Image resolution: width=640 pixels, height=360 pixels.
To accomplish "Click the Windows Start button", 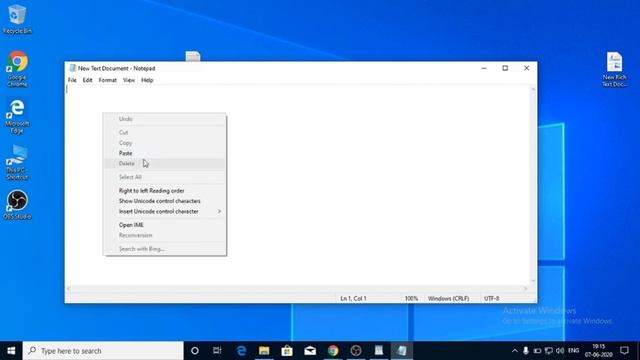I will 11,351.
